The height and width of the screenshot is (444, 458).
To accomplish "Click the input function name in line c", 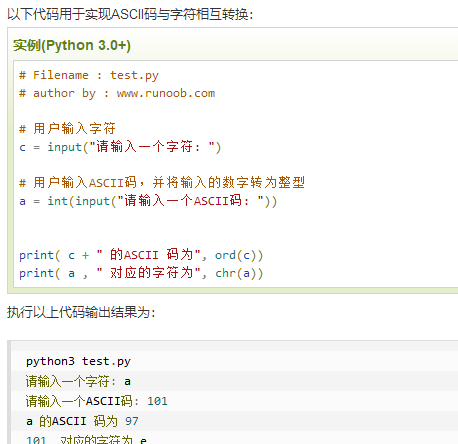I will coord(65,147).
